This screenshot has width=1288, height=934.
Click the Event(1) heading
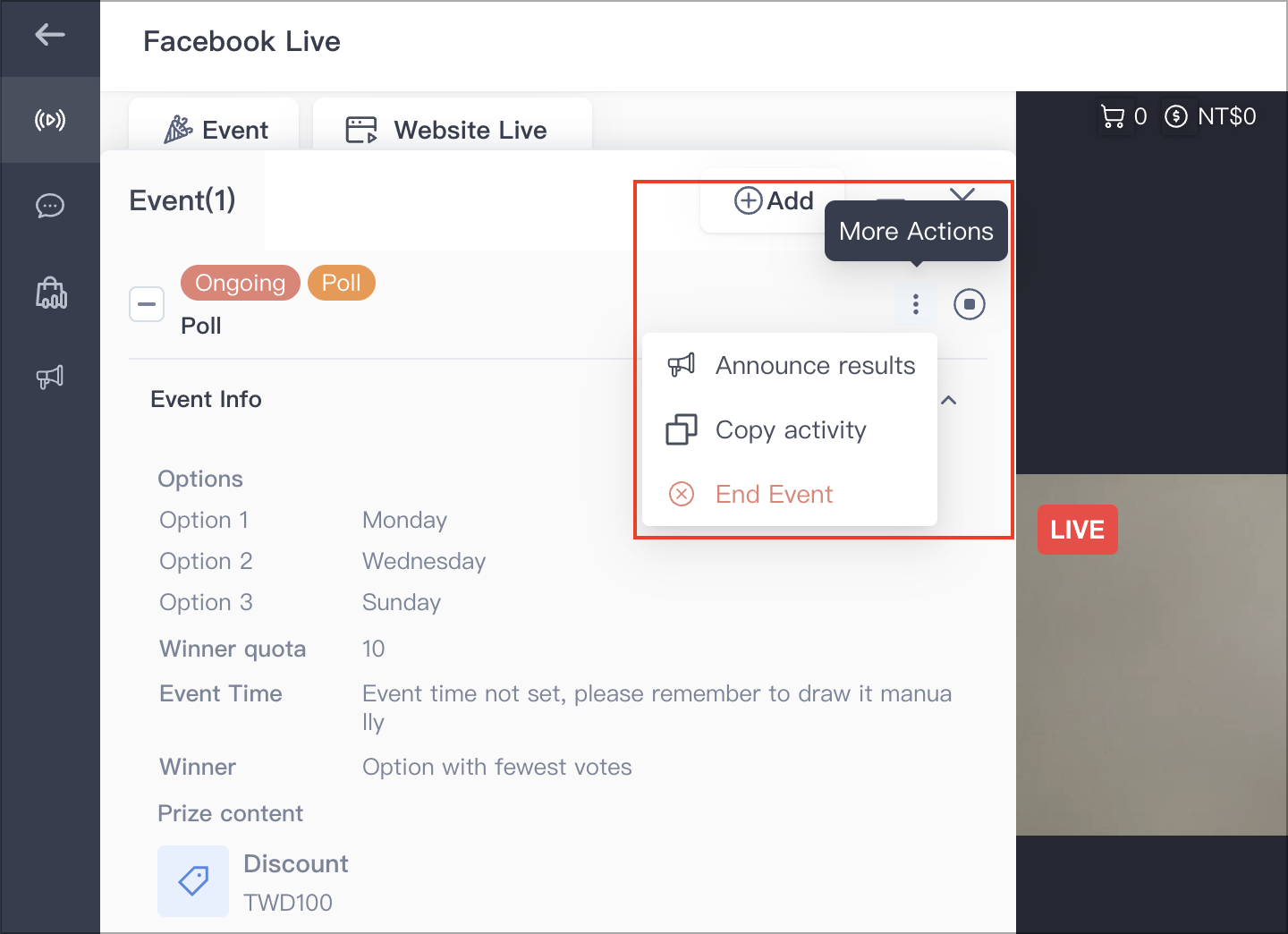[182, 200]
